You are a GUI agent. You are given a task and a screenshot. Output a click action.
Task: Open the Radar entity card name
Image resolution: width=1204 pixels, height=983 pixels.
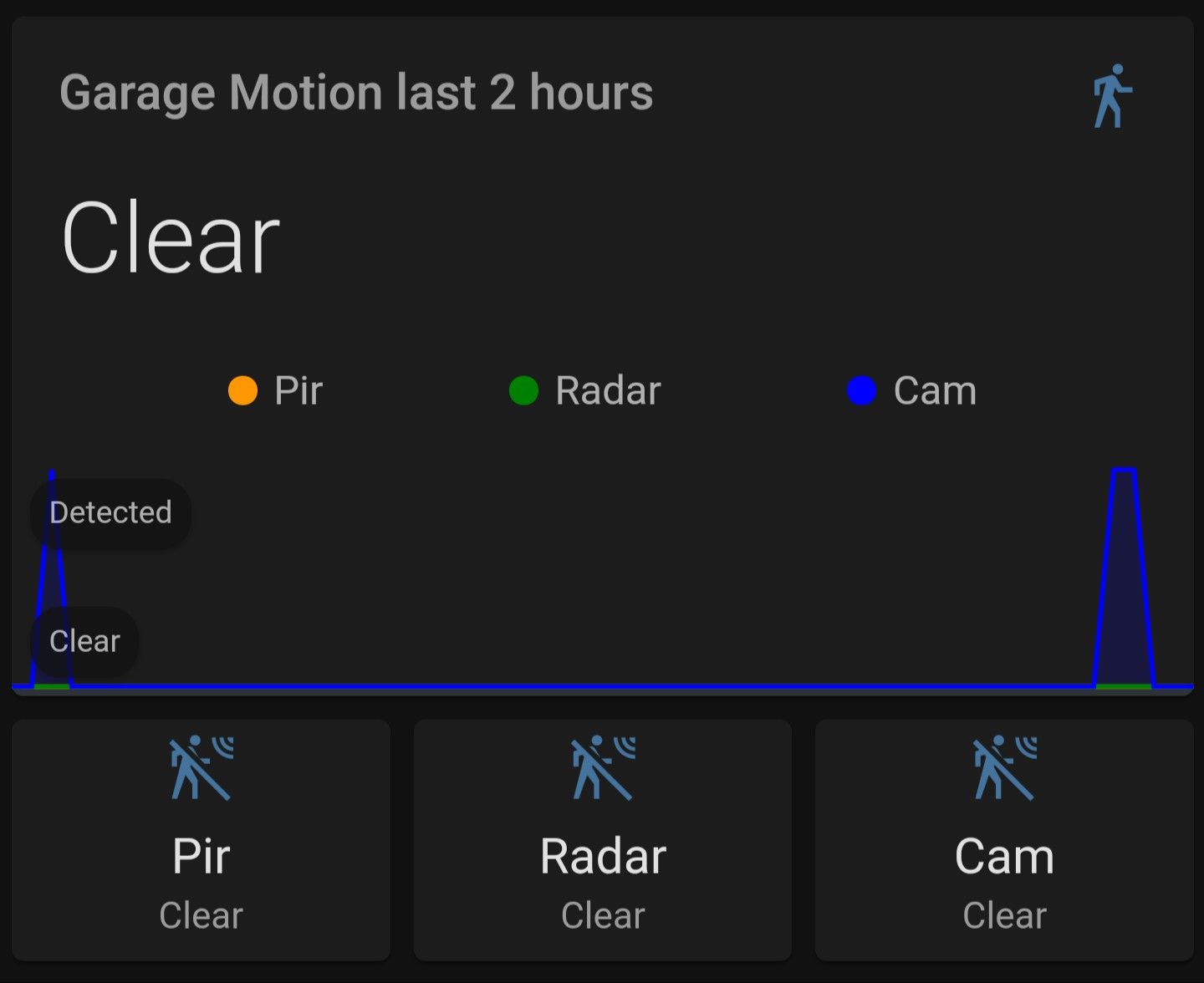point(603,856)
